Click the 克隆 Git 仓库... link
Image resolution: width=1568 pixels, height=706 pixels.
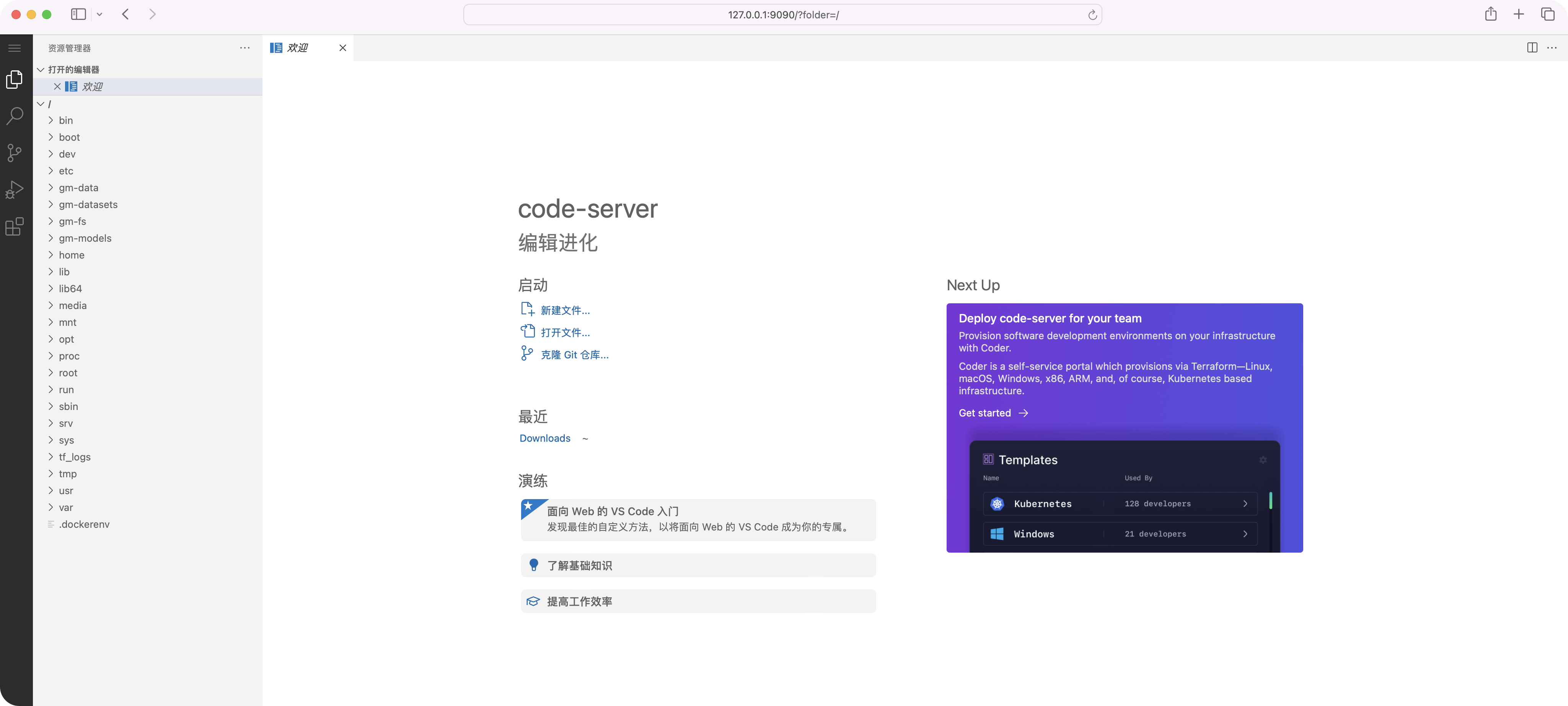coord(574,355)
